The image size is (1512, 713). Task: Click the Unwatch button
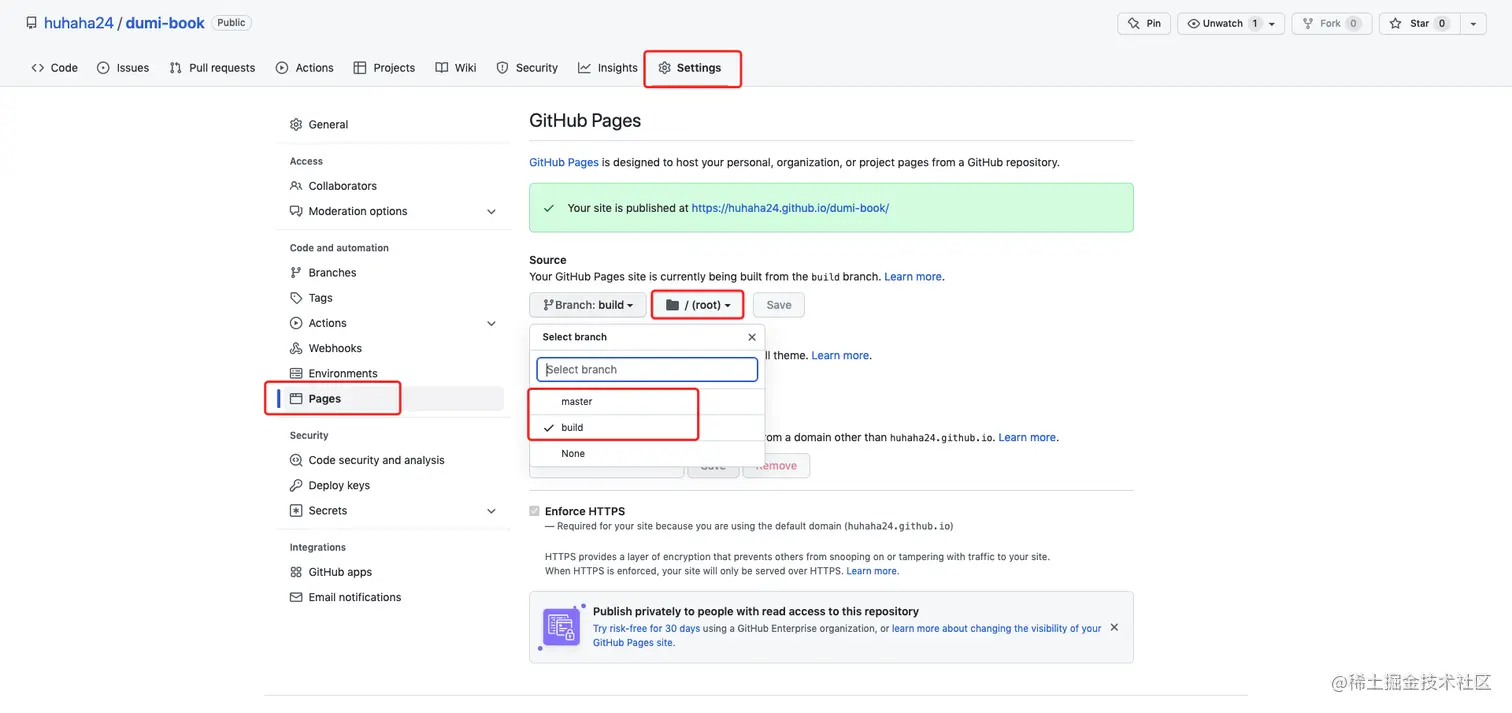1221,23
